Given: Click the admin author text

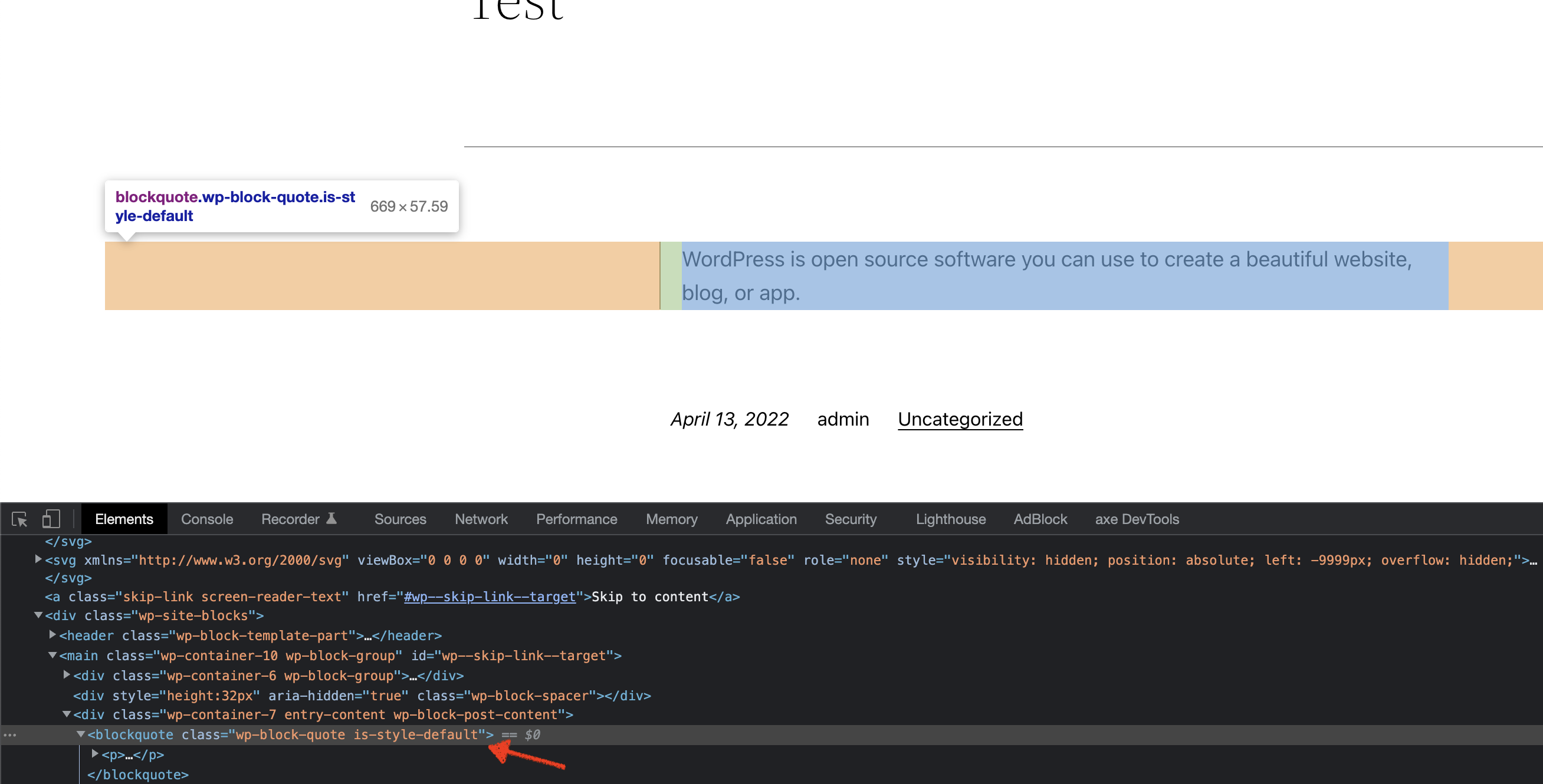Looking at the screenshot, I should (843, 419).
